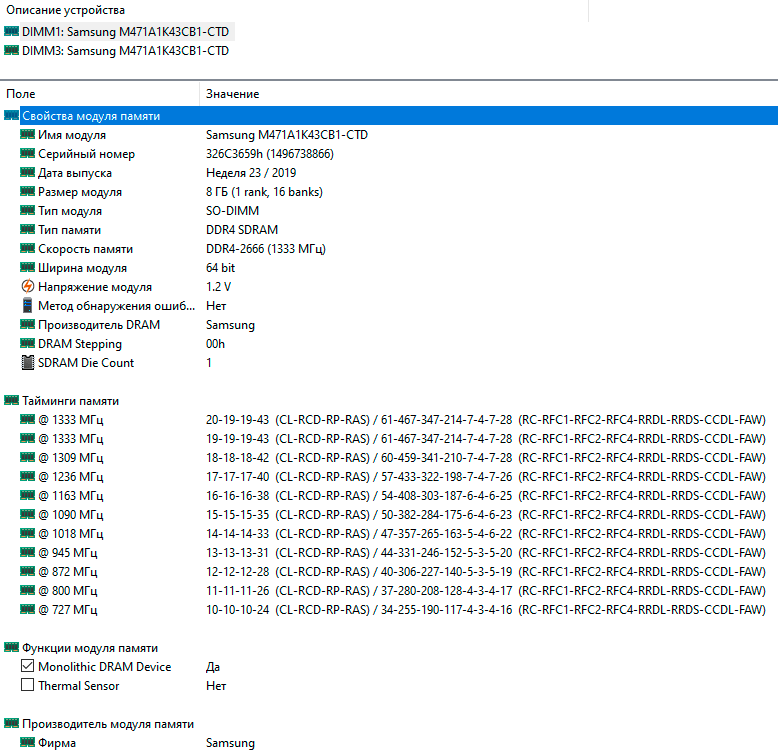Select the value 'DDR4-2666 (1333 МГц)'
The height and width of the screenshot is (751, 778).
(x=266, y=249)
